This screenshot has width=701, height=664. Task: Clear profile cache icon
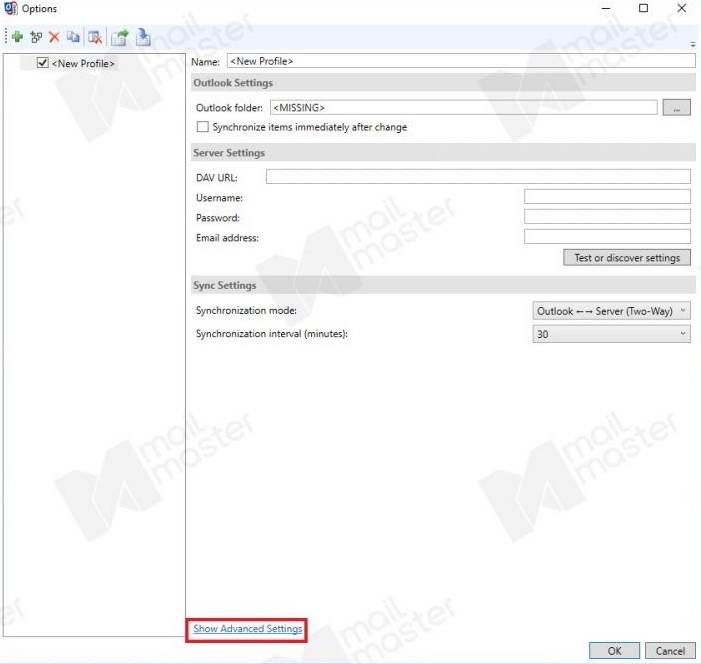(x=95, y=37)
